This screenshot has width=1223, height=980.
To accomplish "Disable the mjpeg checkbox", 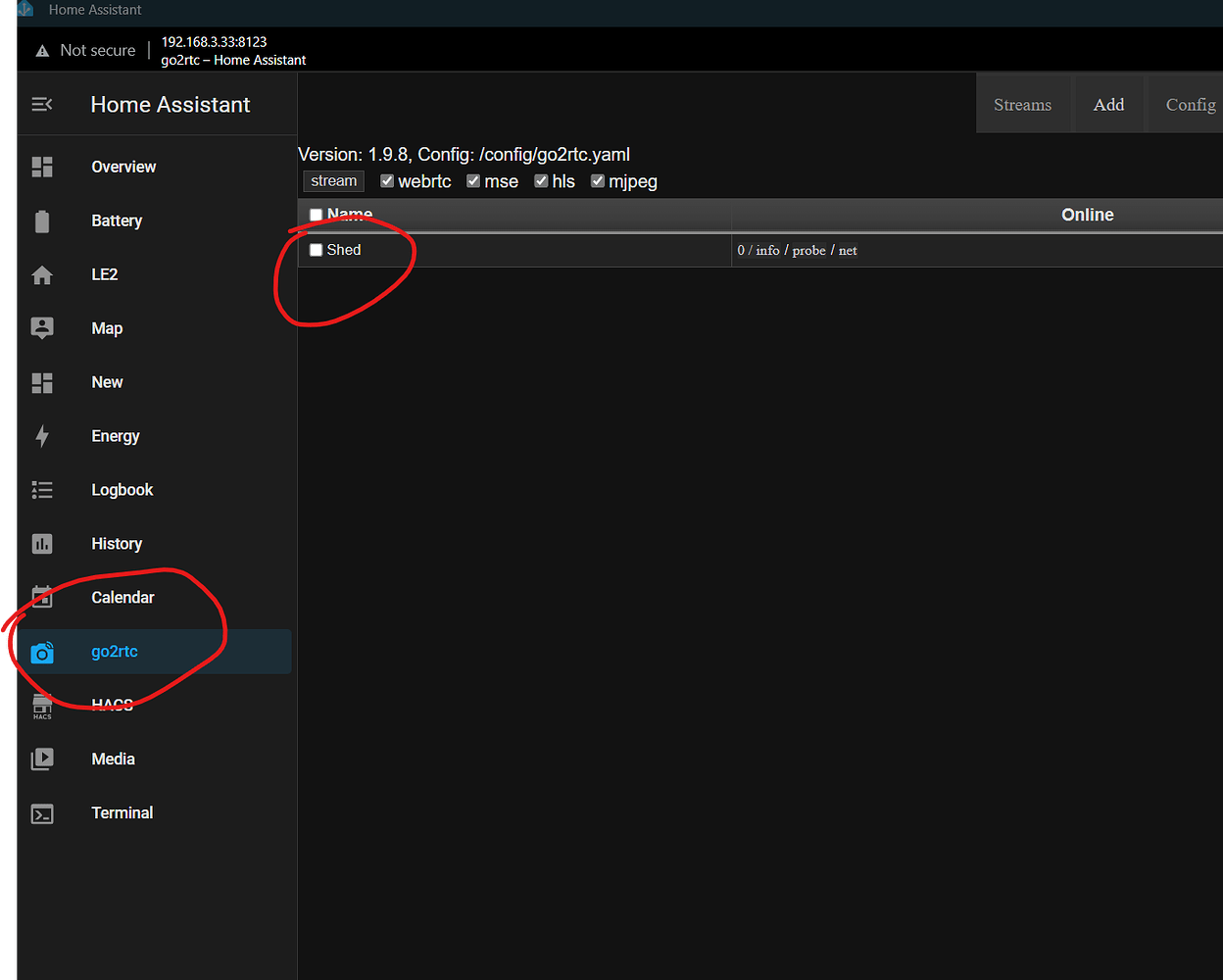I will pos(597,181).
